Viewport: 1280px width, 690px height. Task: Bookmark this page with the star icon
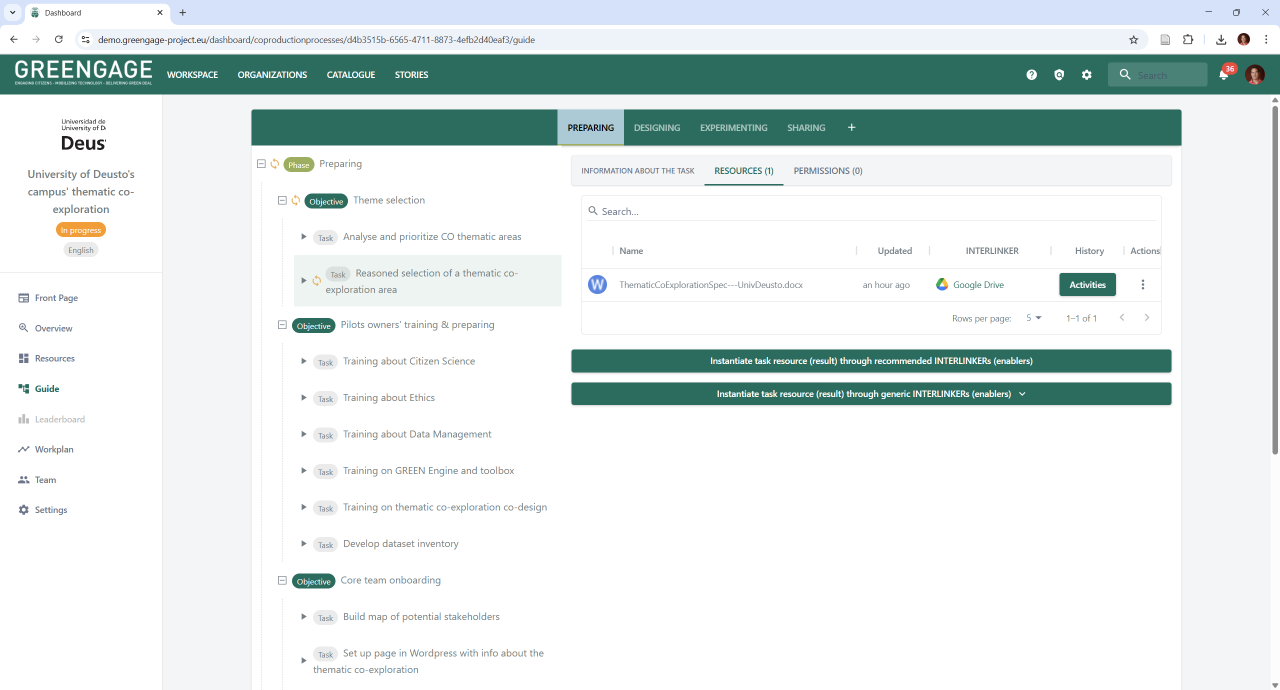(x=1133, y=40)
